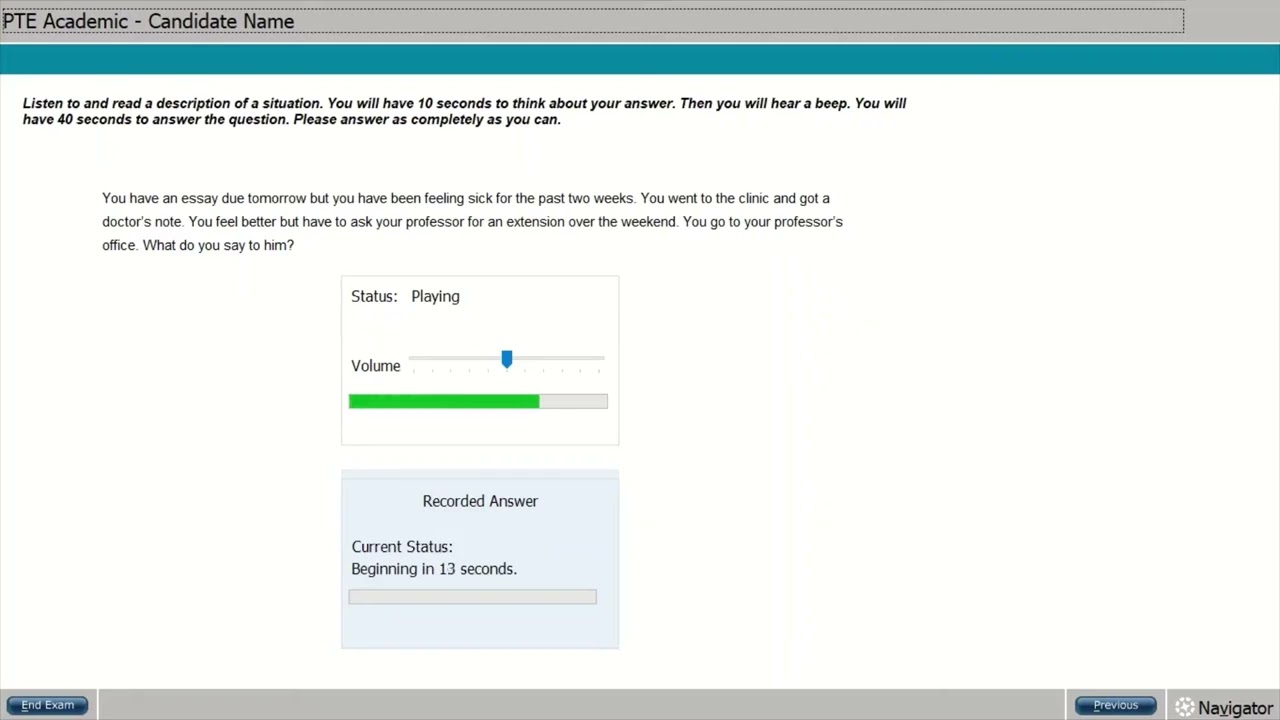Click the Navigator gear icon
The image size is (1280, 720).
click(x=1185, y=708)
